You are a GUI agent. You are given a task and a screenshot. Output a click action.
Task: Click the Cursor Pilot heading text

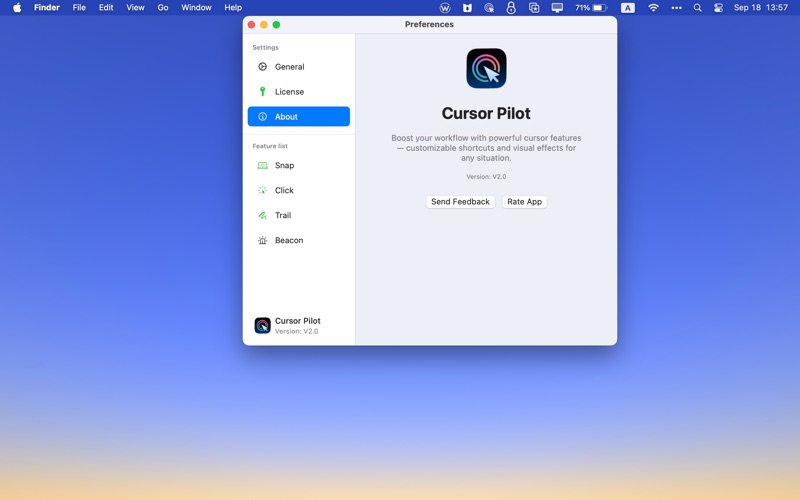[x=486, y=113]
